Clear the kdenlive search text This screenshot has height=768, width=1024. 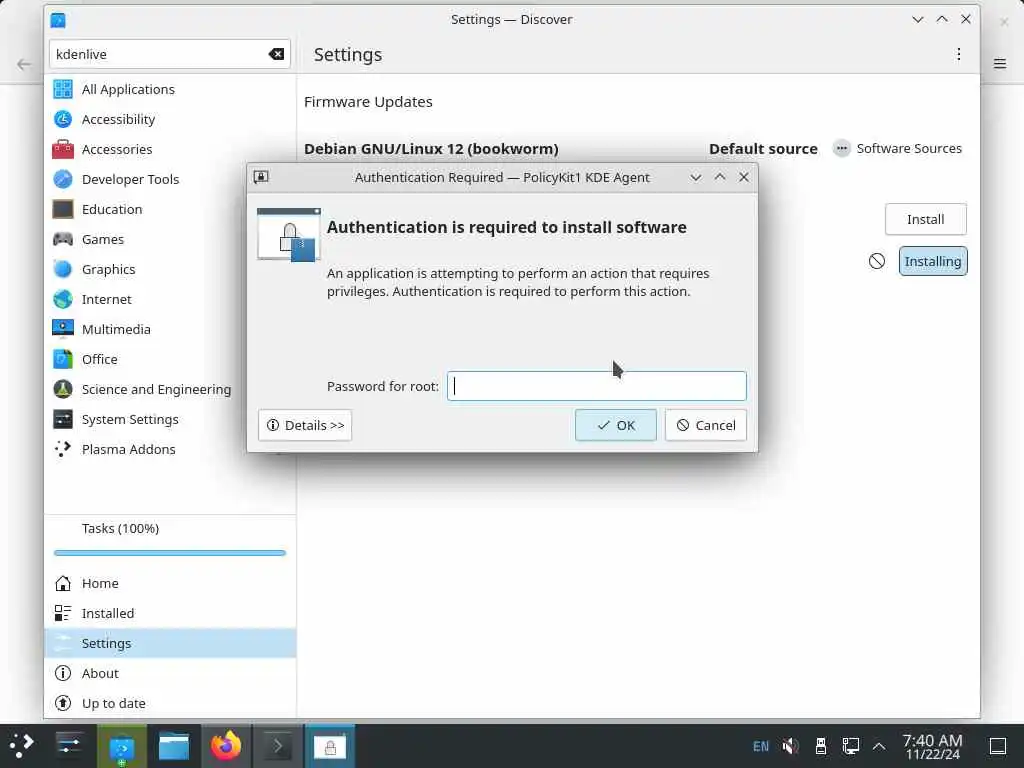pyautogui.click(x=276, y=54)
